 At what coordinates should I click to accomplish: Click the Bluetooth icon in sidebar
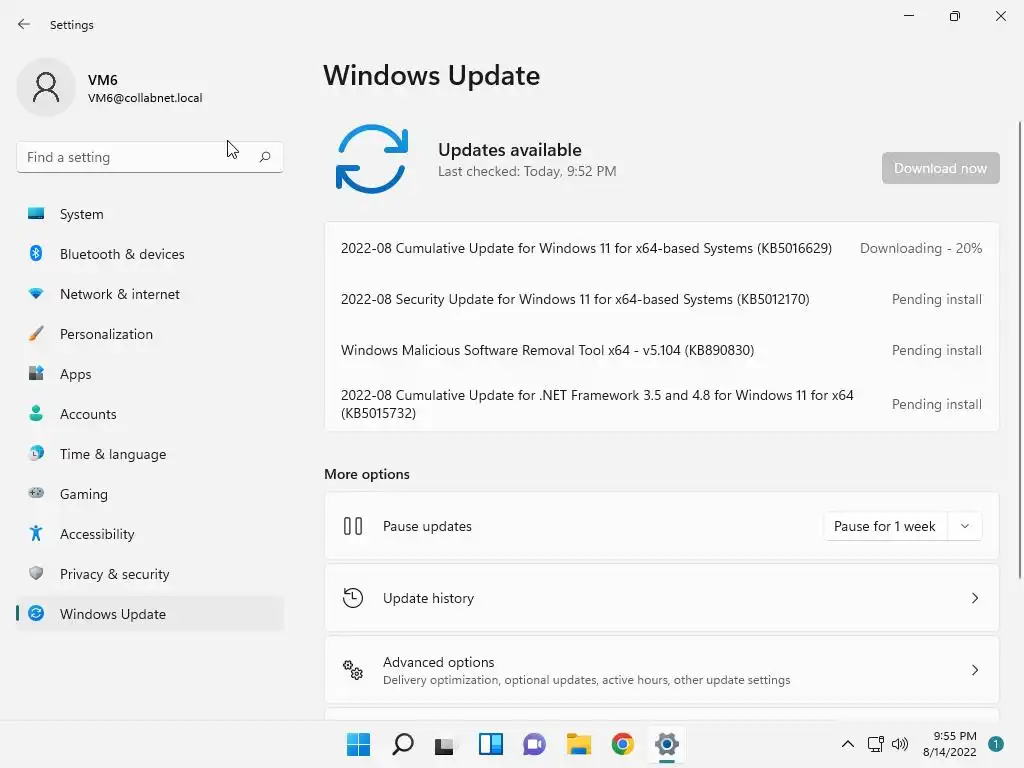coord(36,253)
